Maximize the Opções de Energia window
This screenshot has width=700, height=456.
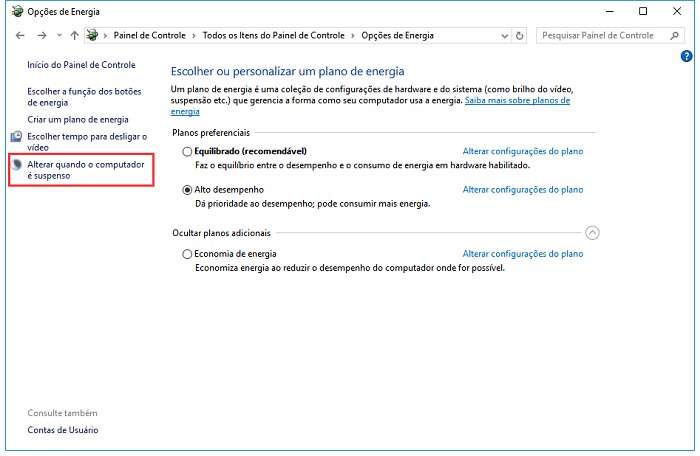pos(643,12)
